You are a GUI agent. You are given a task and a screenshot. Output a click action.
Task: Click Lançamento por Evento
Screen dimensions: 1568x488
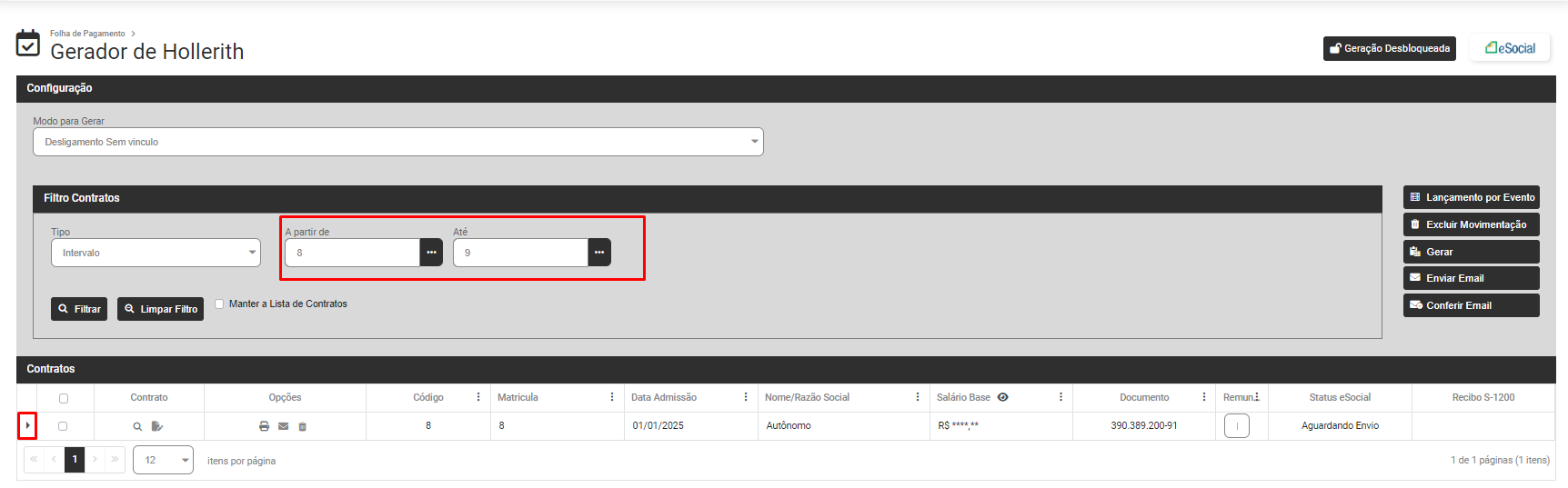1471,197
